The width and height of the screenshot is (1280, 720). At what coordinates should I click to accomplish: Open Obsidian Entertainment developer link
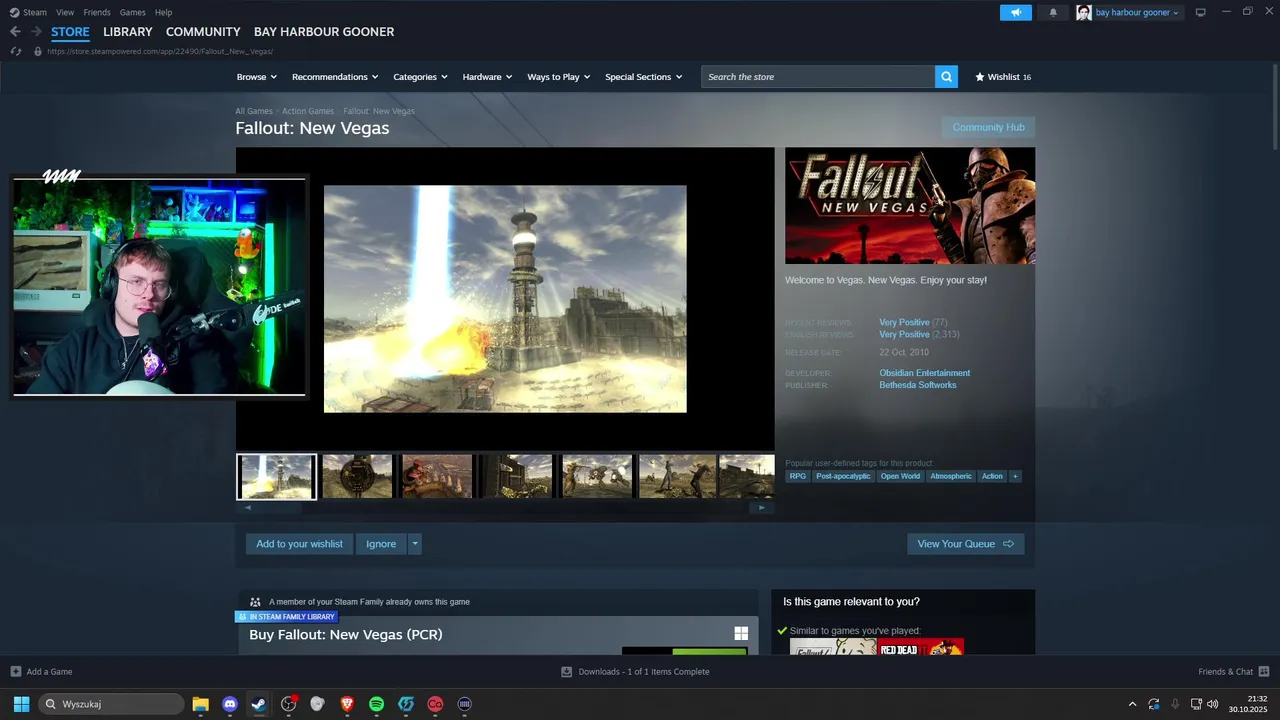[925, 373]
